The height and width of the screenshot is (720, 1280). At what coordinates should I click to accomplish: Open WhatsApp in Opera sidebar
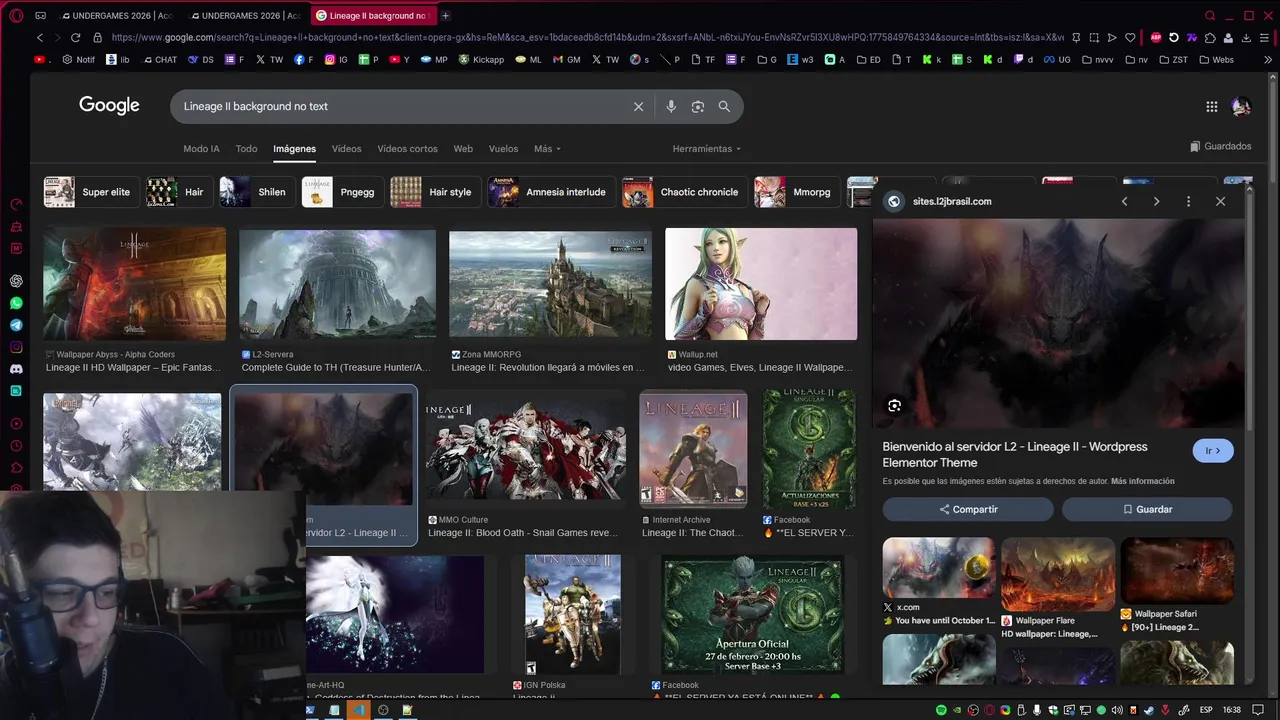(16, 303)
